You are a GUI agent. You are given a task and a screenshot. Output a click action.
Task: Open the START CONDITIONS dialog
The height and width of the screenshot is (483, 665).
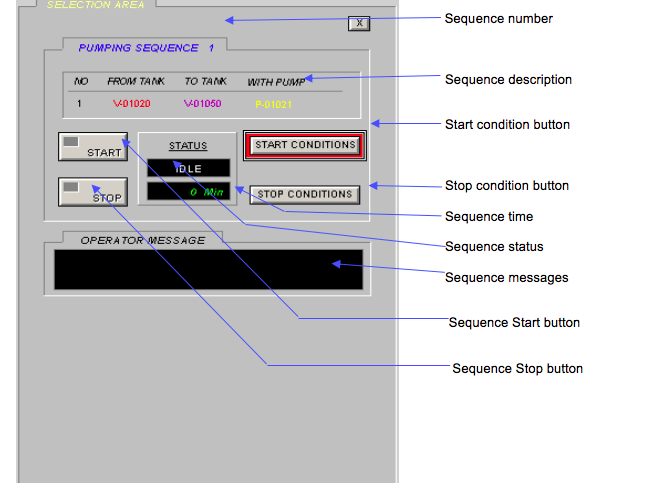tap(305, 145)
